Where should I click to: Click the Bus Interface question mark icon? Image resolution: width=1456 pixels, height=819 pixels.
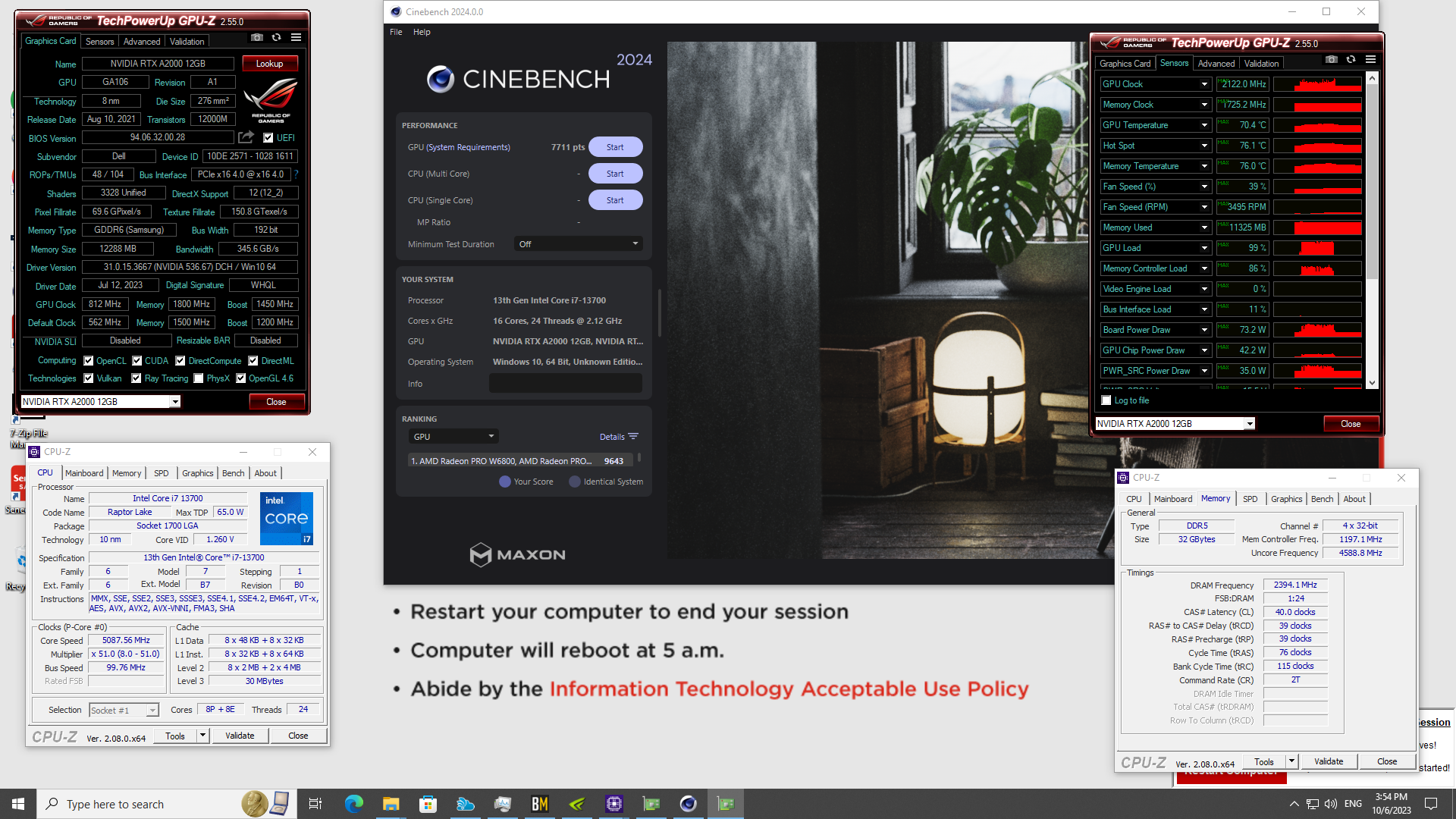(296, 174)
